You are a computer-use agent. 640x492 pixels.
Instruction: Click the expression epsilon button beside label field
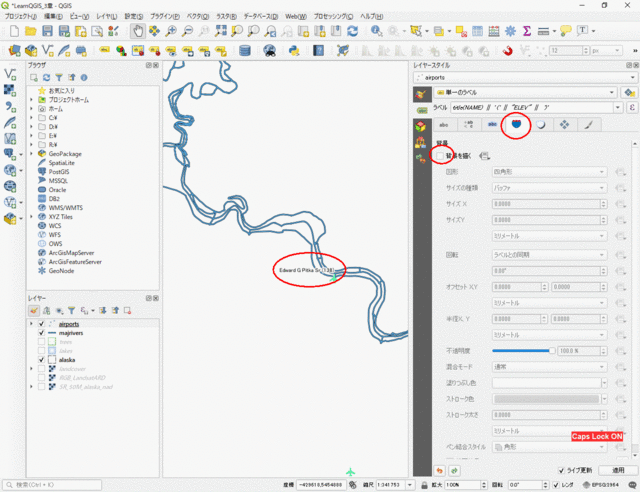tap(632, 108)
